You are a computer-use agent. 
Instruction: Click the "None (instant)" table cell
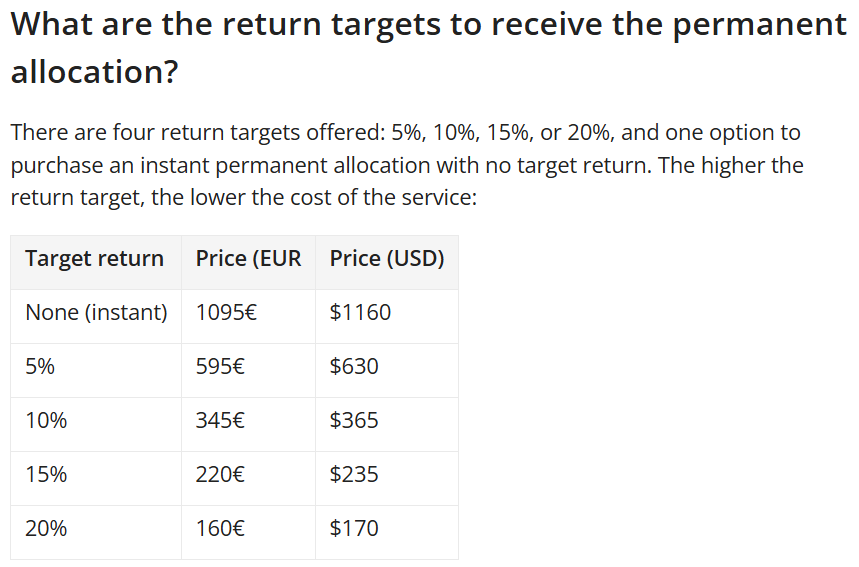click(96, 313)
